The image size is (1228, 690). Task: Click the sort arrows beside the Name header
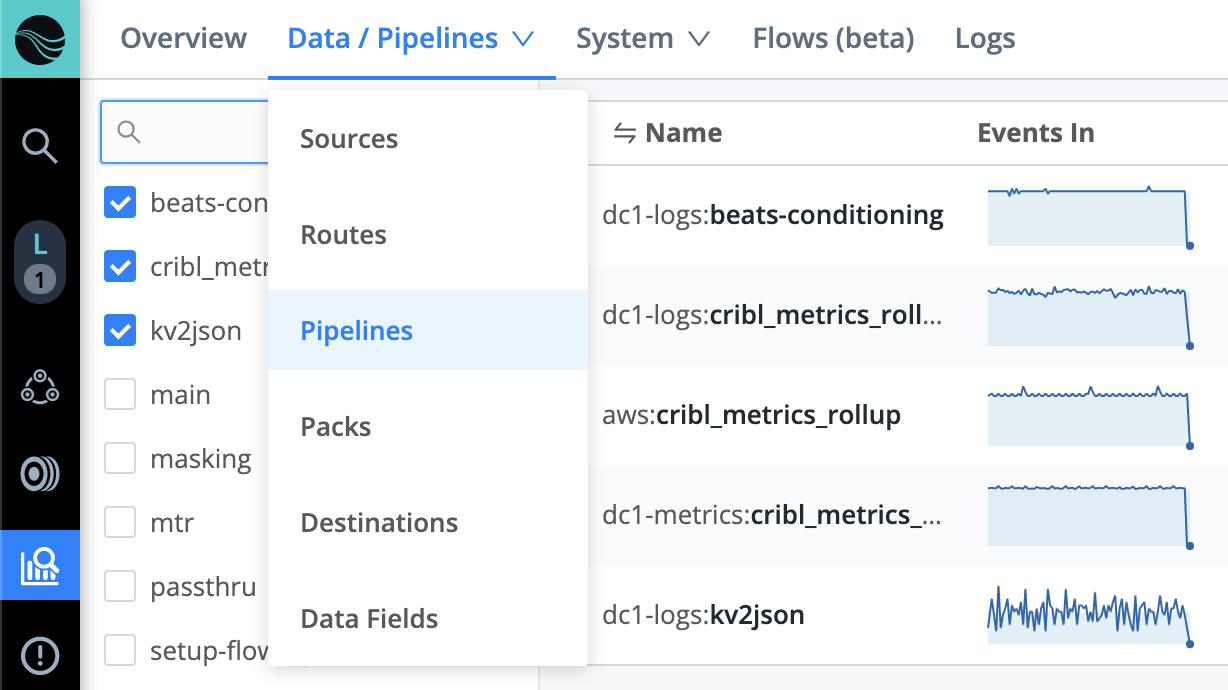pyautogui.click(x=625, y=132)
